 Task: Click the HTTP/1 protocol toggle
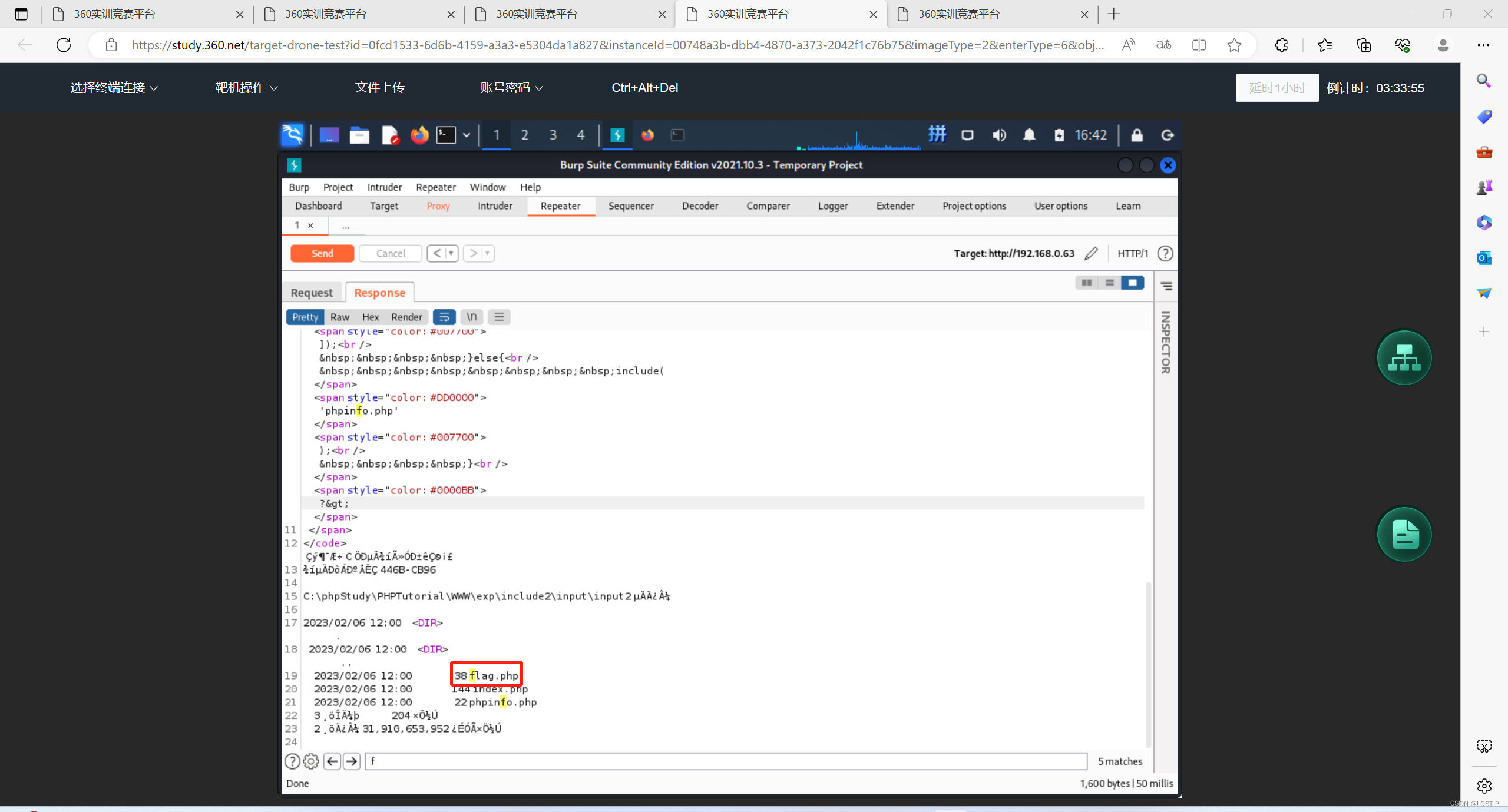(1132, 253)
